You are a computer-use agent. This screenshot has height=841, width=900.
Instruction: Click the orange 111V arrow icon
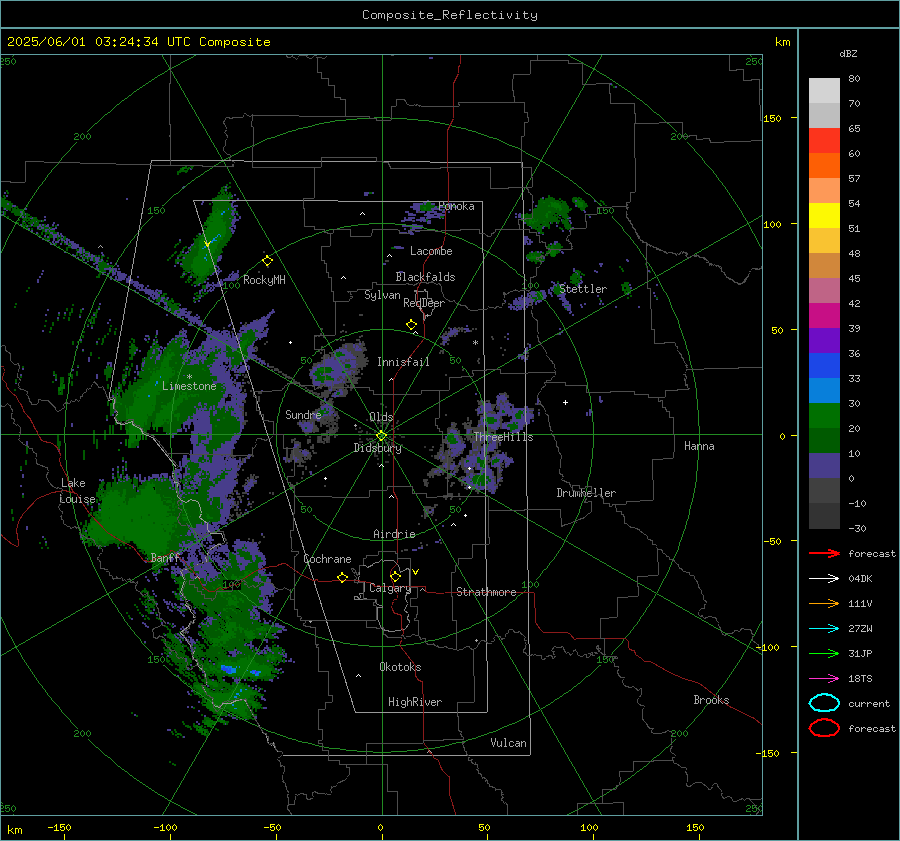click(x=824, y=603)
